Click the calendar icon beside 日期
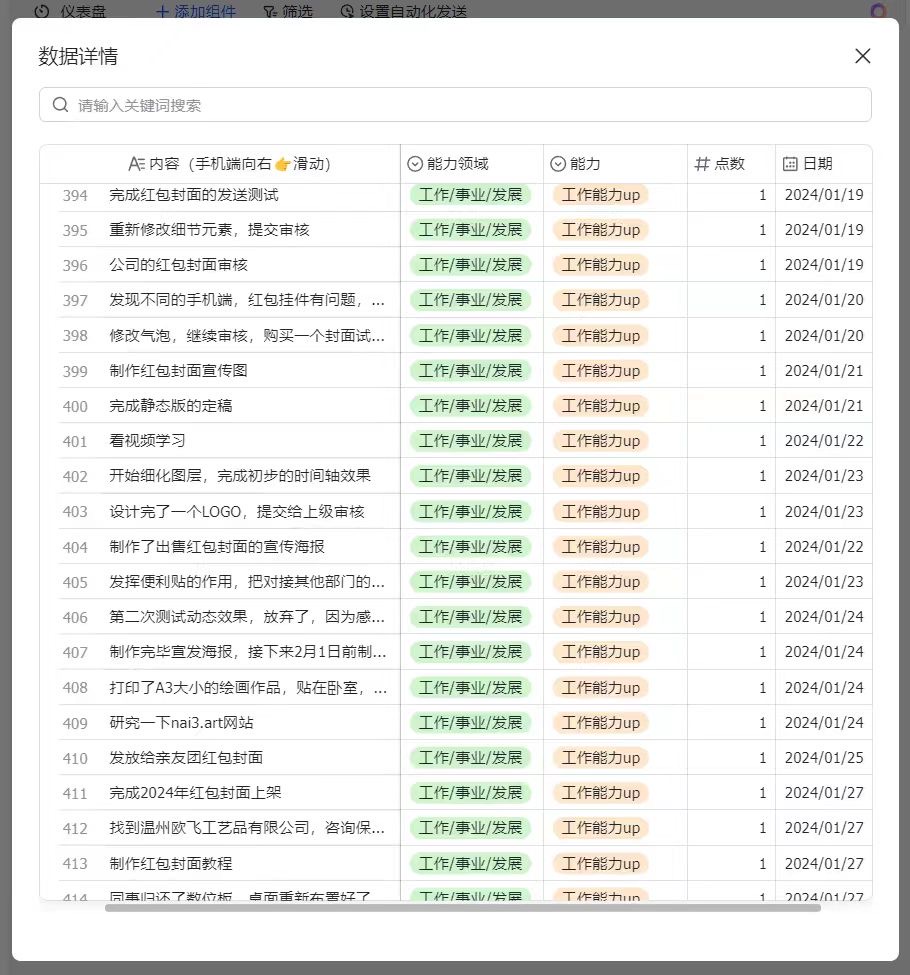The height and width of the screenshot is (975, 910). click(x=790, y=164)
